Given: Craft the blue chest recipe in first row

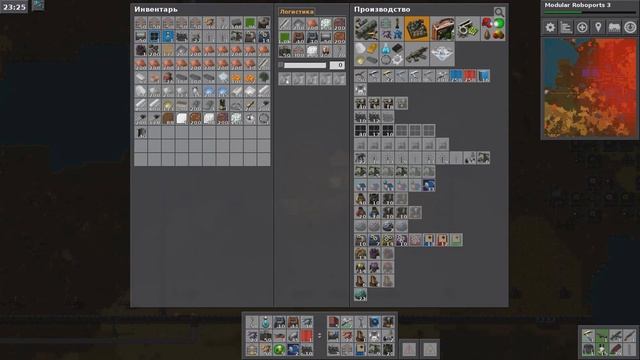Looking at the screenshot, I should point(456,76).
